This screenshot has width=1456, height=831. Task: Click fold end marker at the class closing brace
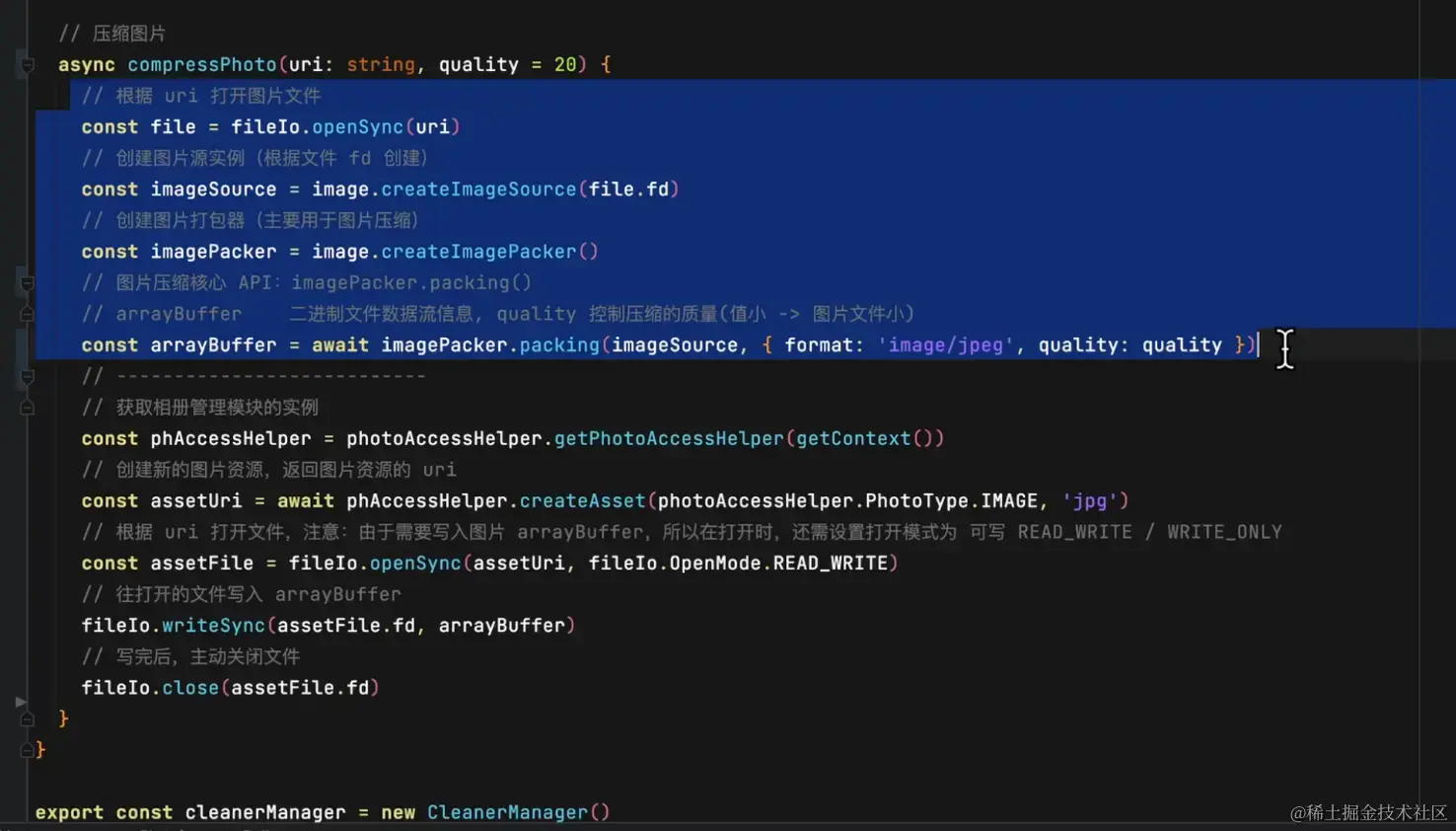[x=27, y=750]
